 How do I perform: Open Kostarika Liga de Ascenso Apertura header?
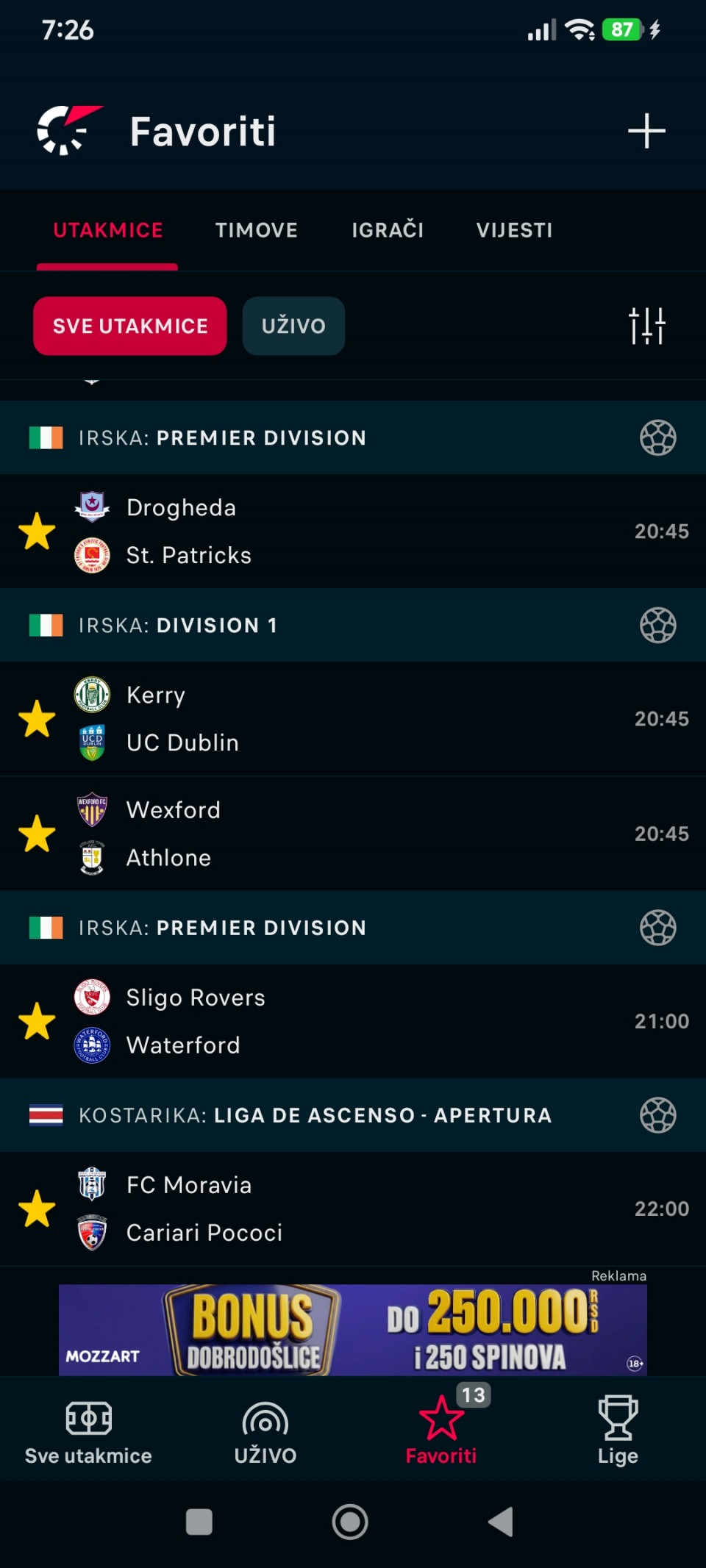pos(353,1115)
